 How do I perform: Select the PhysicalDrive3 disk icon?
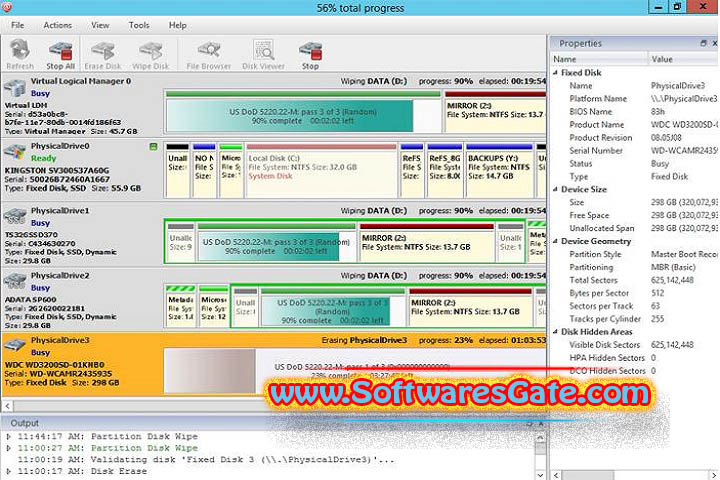[16, 346]
